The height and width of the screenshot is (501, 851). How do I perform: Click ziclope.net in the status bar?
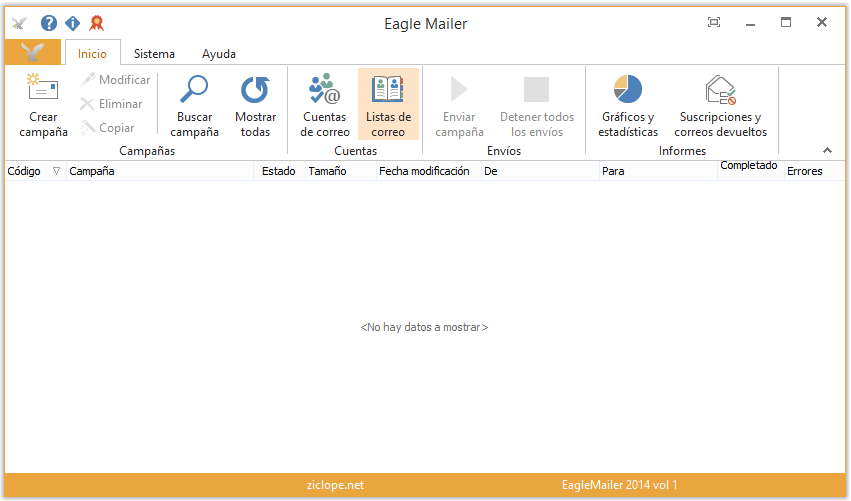335,485
